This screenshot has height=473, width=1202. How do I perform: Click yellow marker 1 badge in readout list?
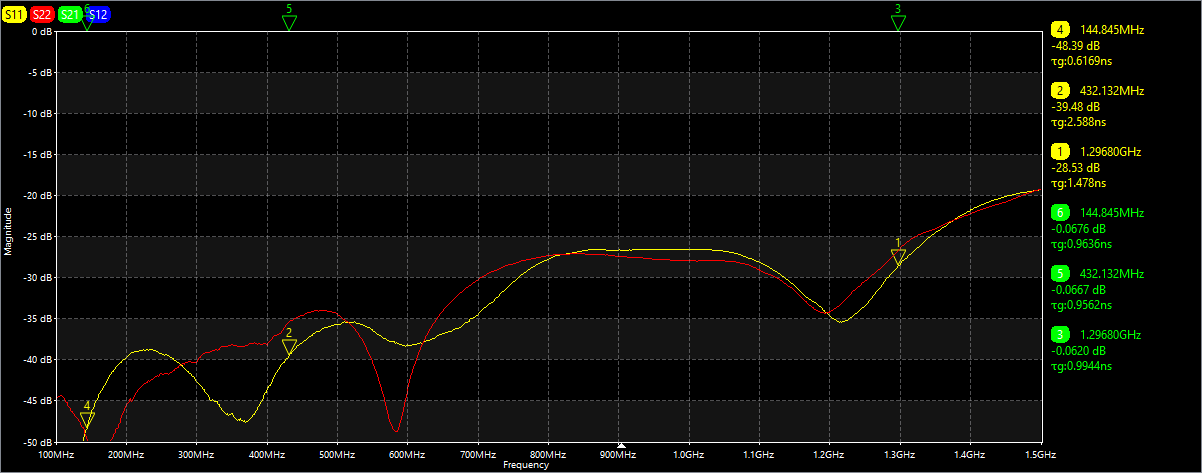pos(1060,152)
